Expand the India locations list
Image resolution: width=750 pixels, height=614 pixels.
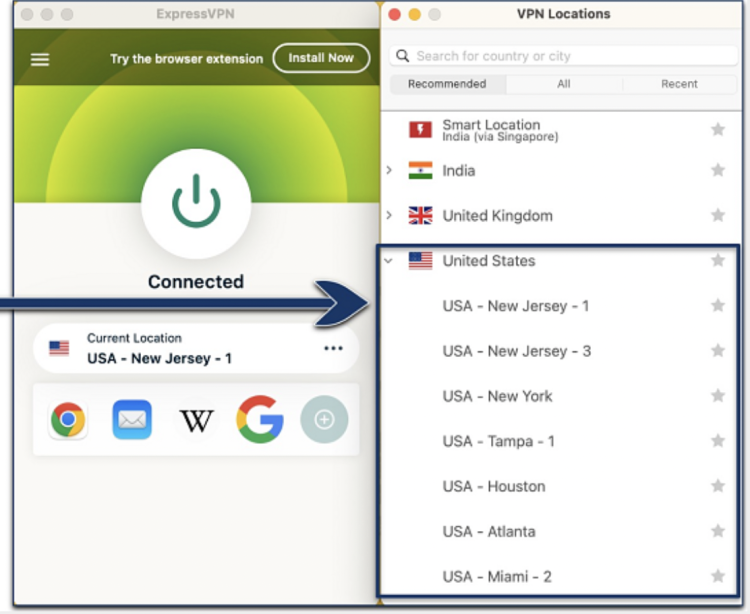click(389, 170)
